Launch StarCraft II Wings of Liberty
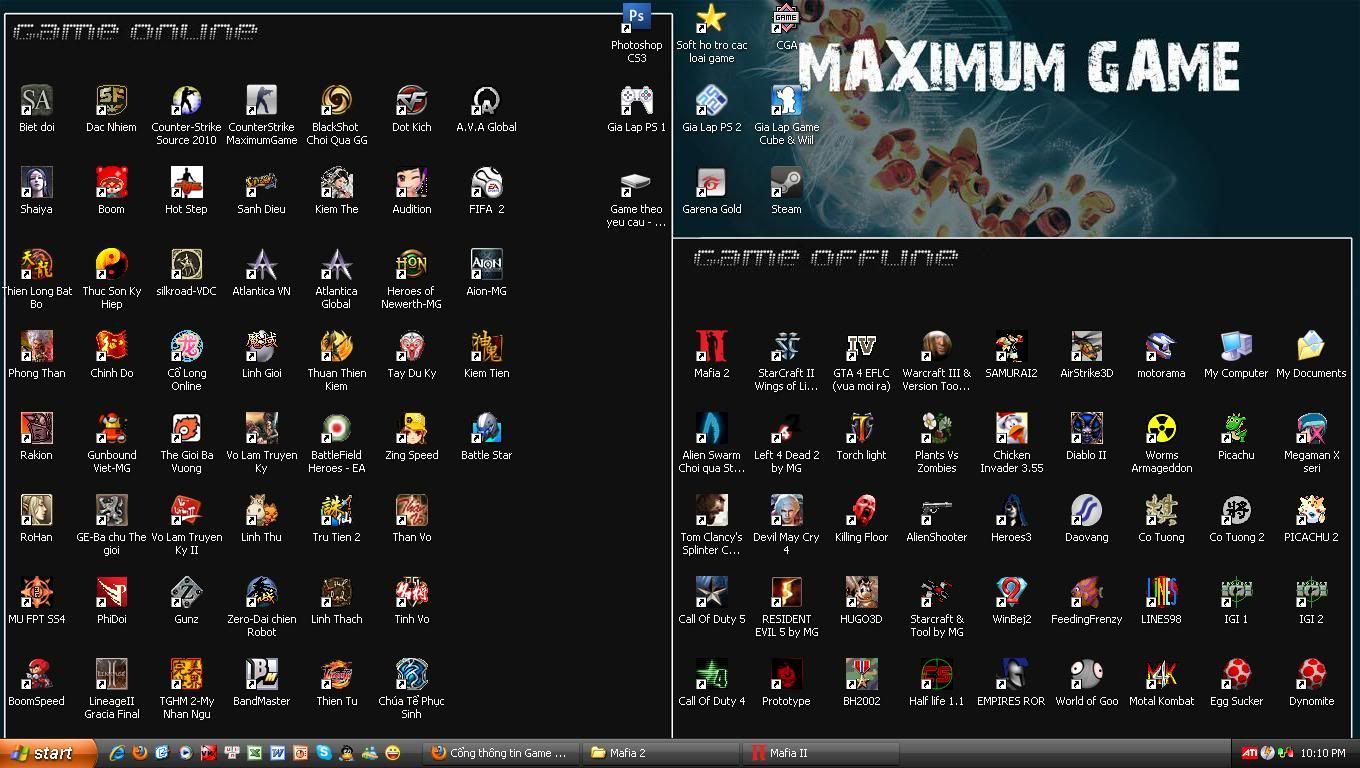Image resolution: width=1360 pixels, height=768 pixels. tap(786, 346)
